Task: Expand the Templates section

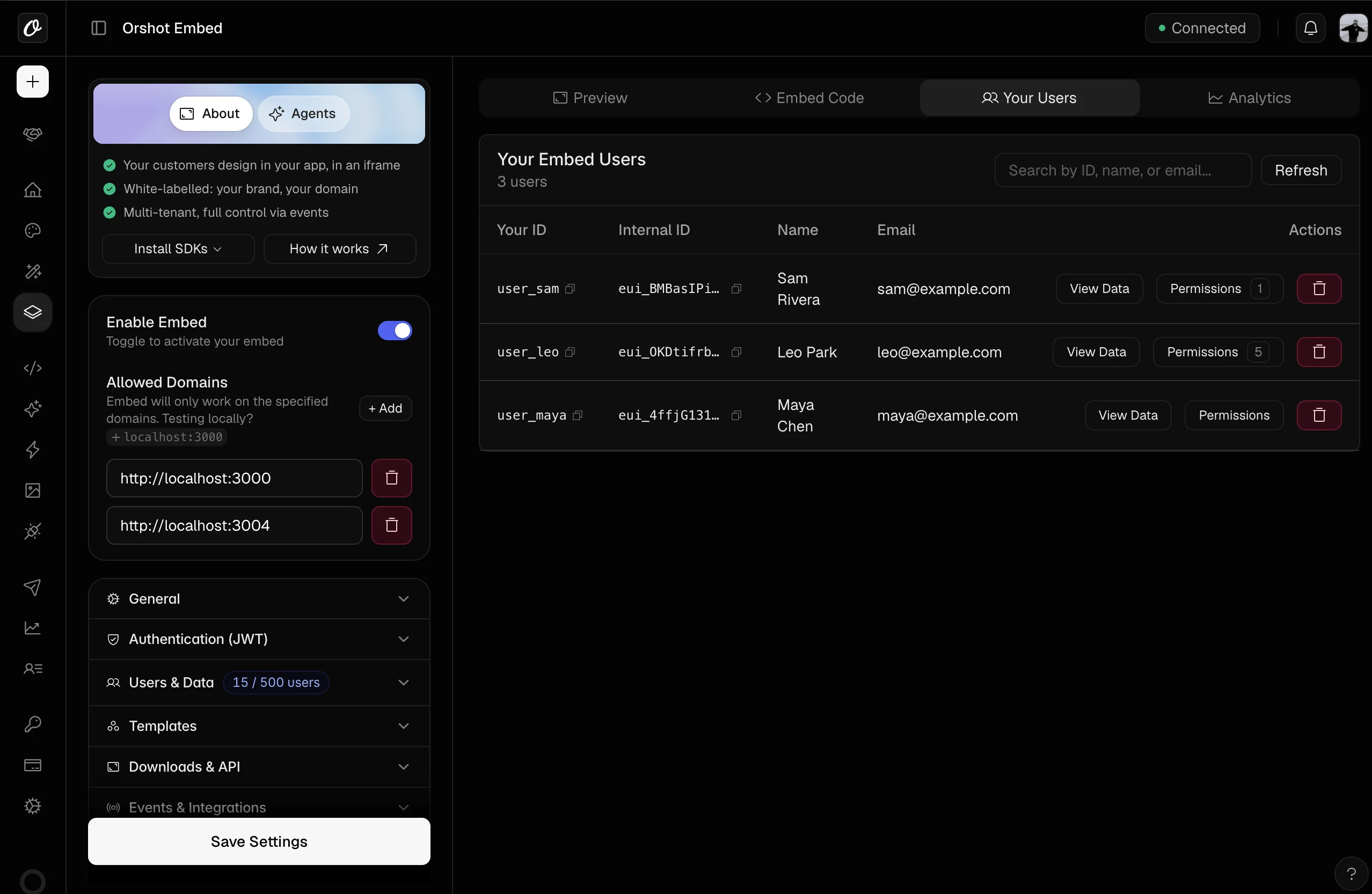Action: pos(259,726)
